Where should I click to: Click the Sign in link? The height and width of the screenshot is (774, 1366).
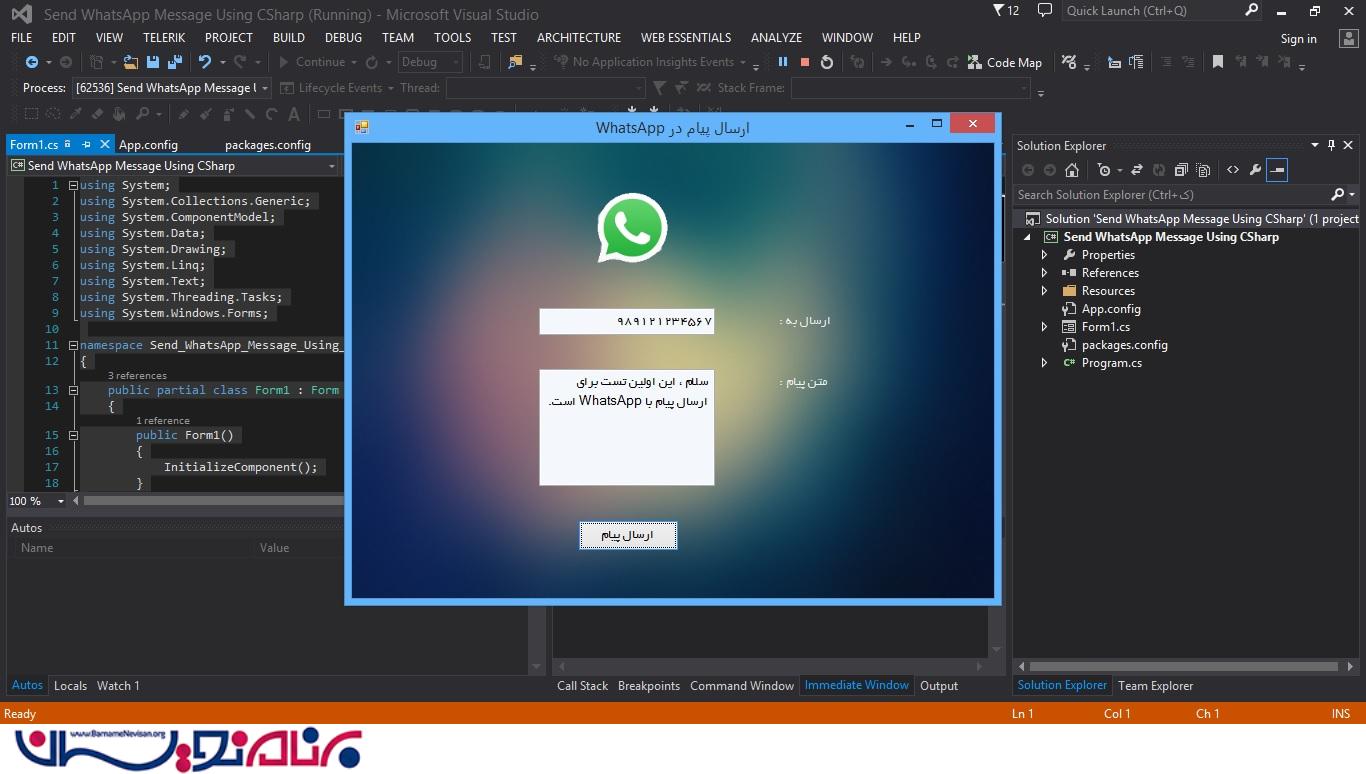tap(1298, 39)
